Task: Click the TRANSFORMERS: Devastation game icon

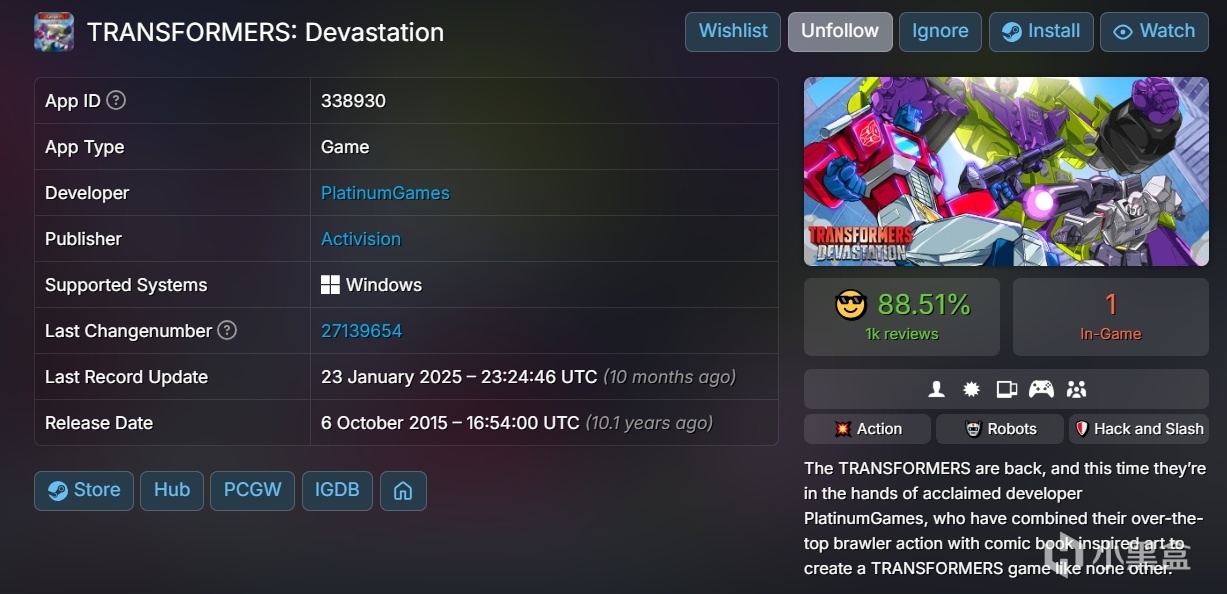Action: click(54, 32)
